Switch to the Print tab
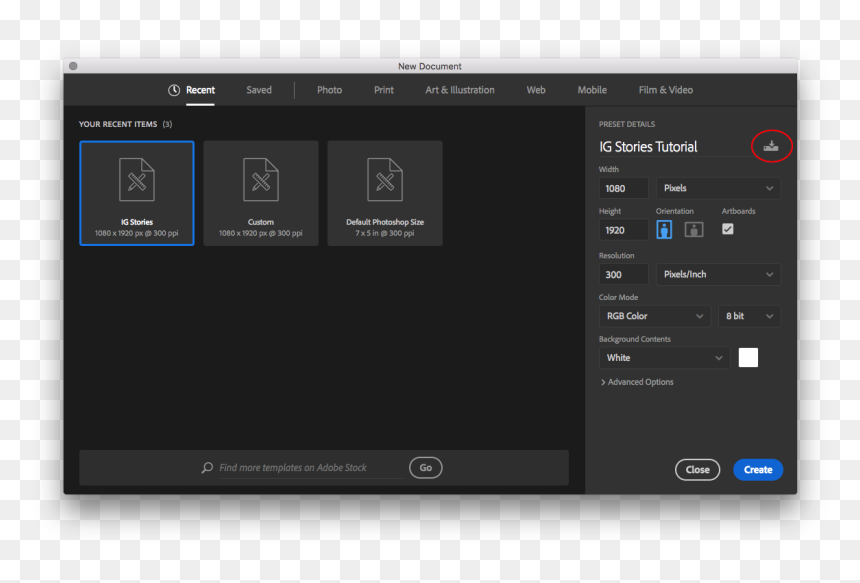 (x=383, y=90)
